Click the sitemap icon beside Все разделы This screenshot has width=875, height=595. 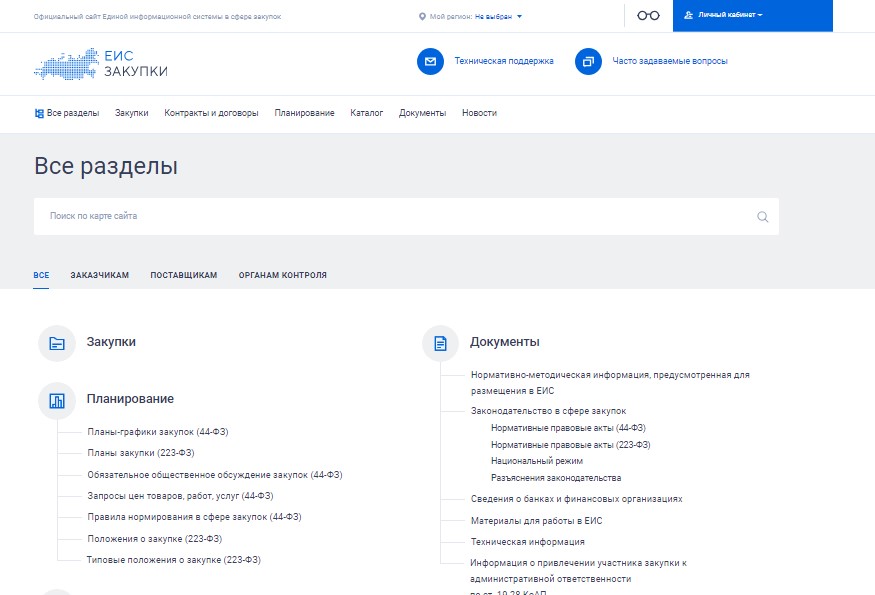39,113
